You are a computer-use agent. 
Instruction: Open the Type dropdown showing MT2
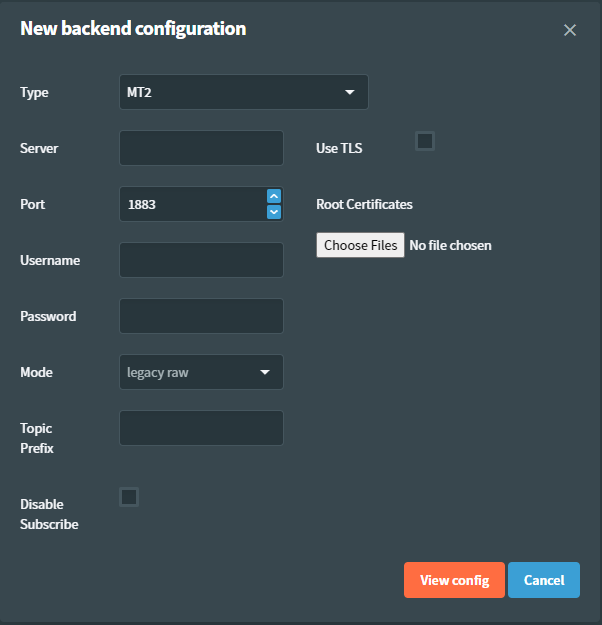tap(243, 92)
